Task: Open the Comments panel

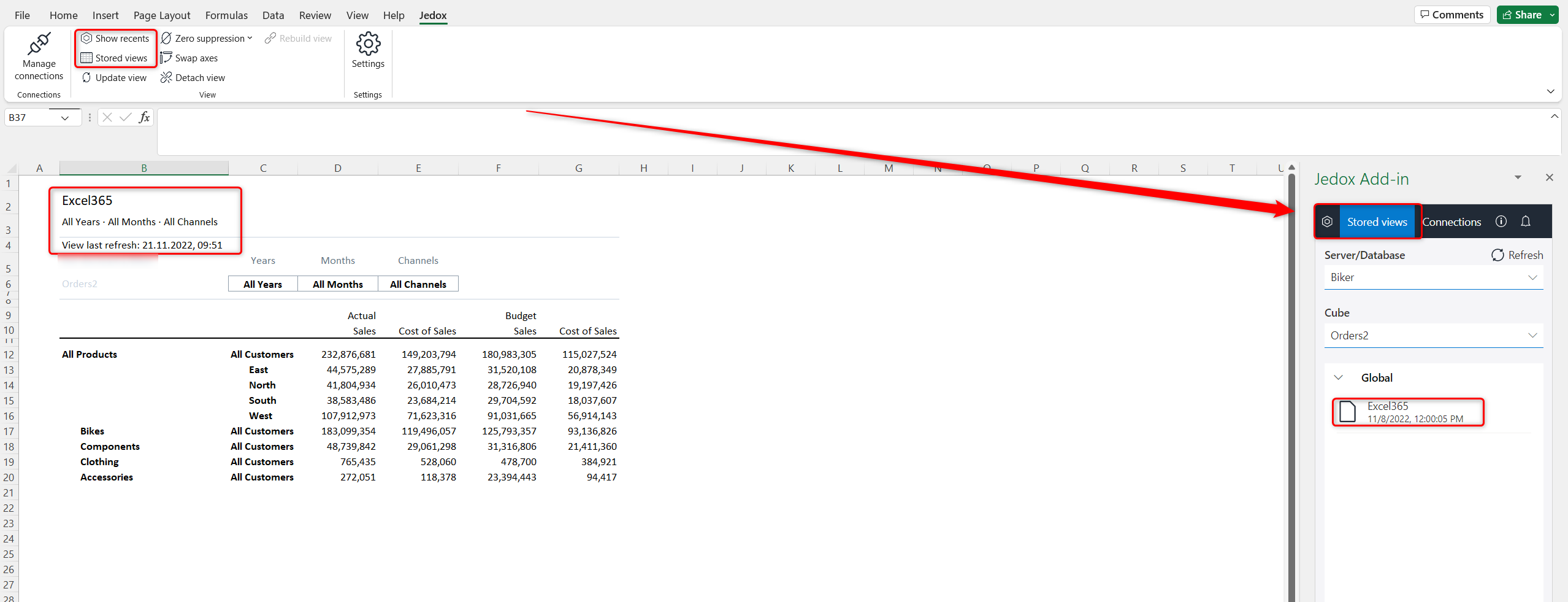Action: coord(1452,14)
